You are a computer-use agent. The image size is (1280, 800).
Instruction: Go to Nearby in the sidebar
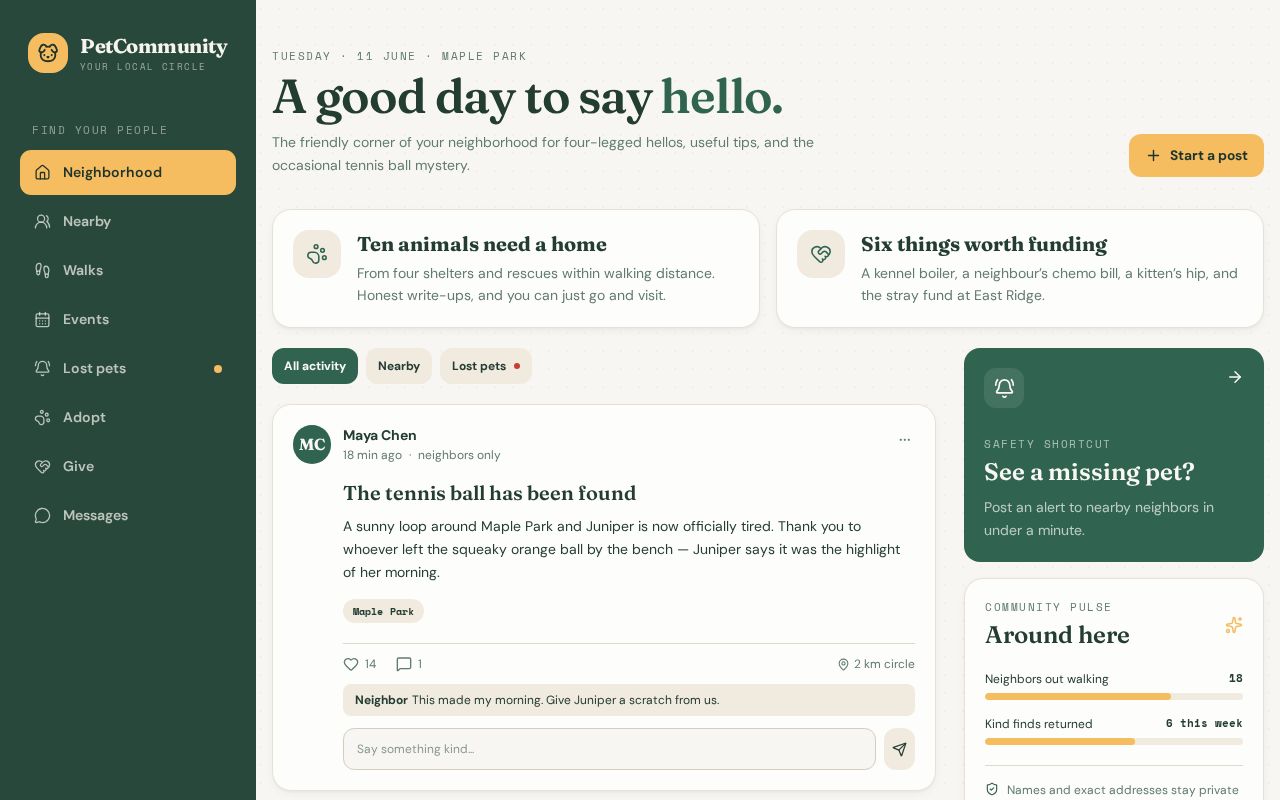(x=128, y=221)
